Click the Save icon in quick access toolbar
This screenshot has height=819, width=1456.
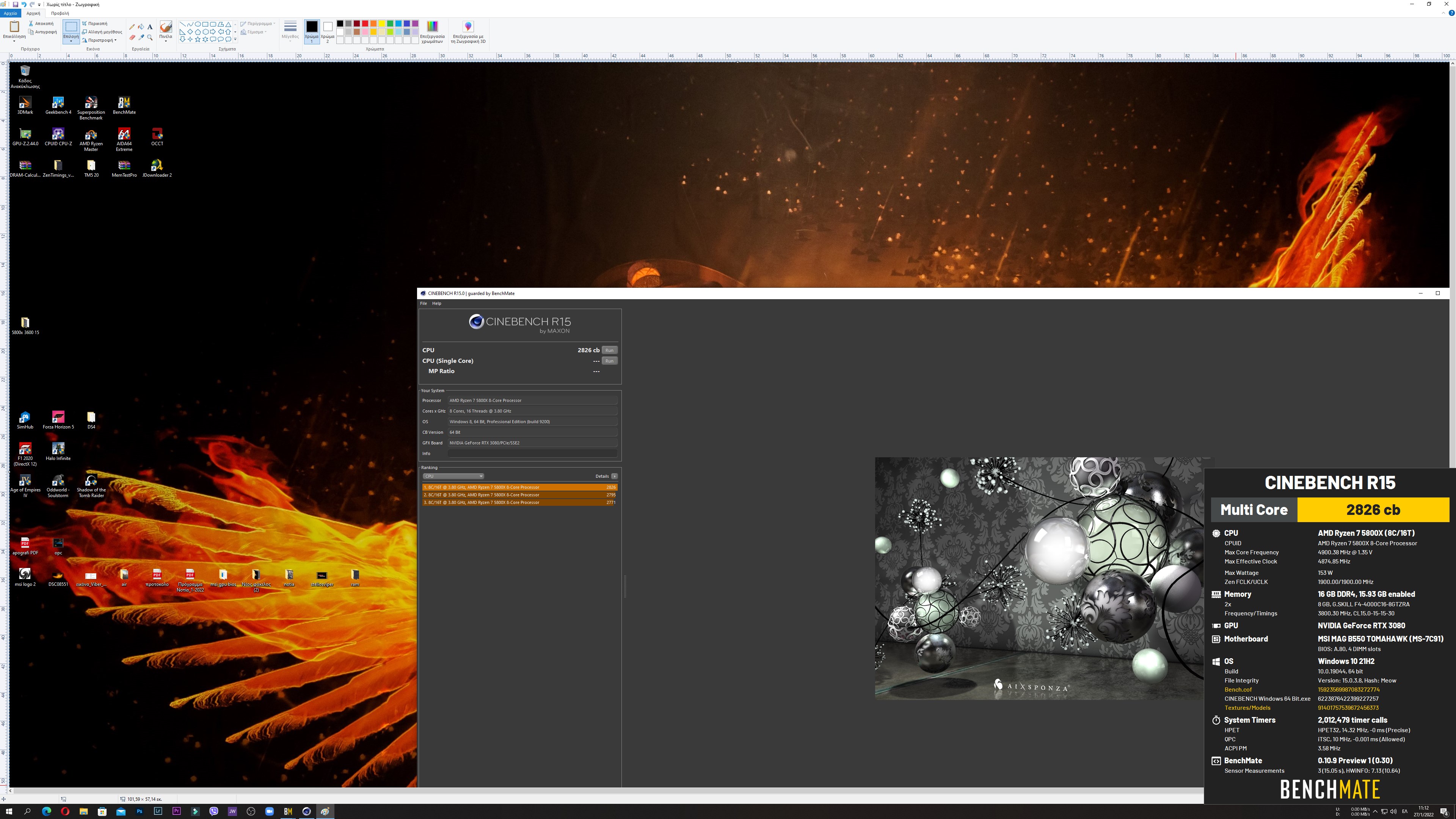pos(15,5)
